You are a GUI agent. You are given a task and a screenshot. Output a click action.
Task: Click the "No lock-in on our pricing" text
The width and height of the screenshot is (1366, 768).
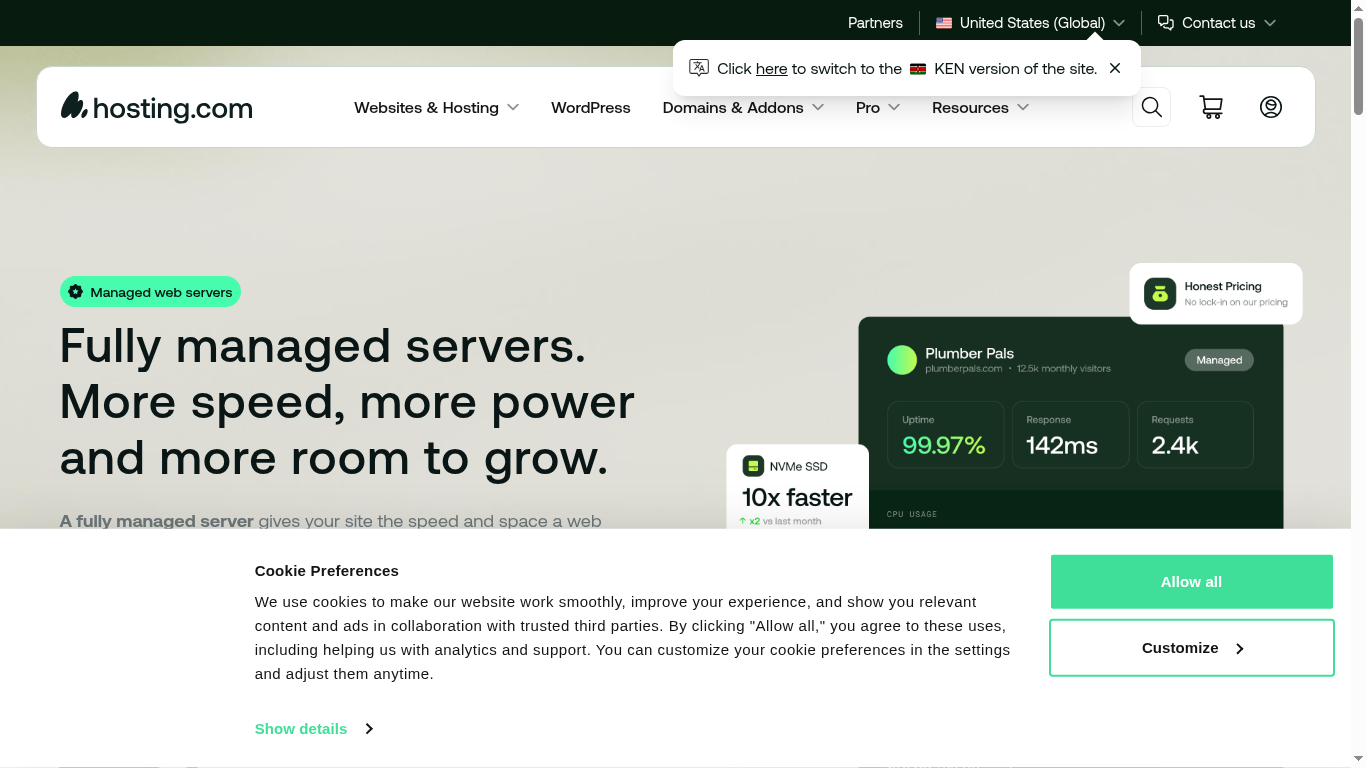pyautogui.click(x=1236, y=302)
